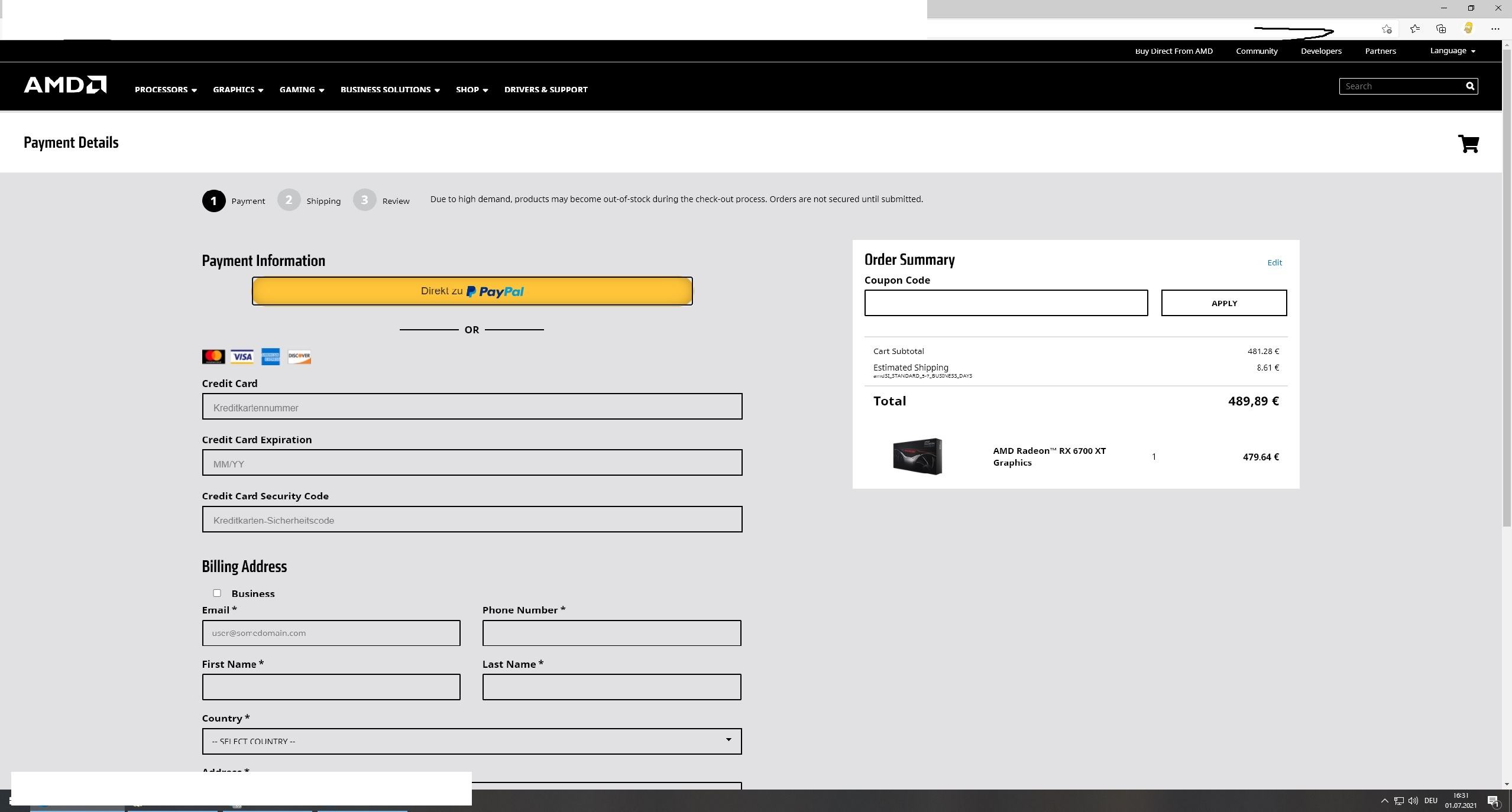
Task: Click the Kreditkartennummer input field
Action: pyautogui.click(x=471, y=407)
